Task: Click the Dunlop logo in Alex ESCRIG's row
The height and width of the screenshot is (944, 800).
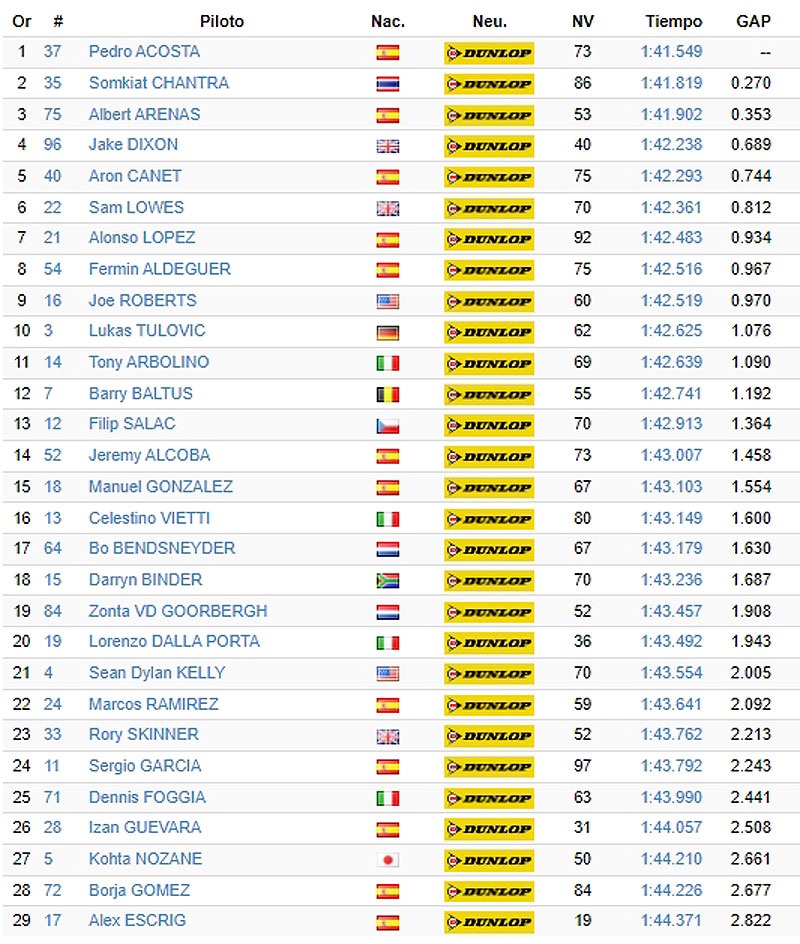Action: pyautogui.click(x=489, y=922)
